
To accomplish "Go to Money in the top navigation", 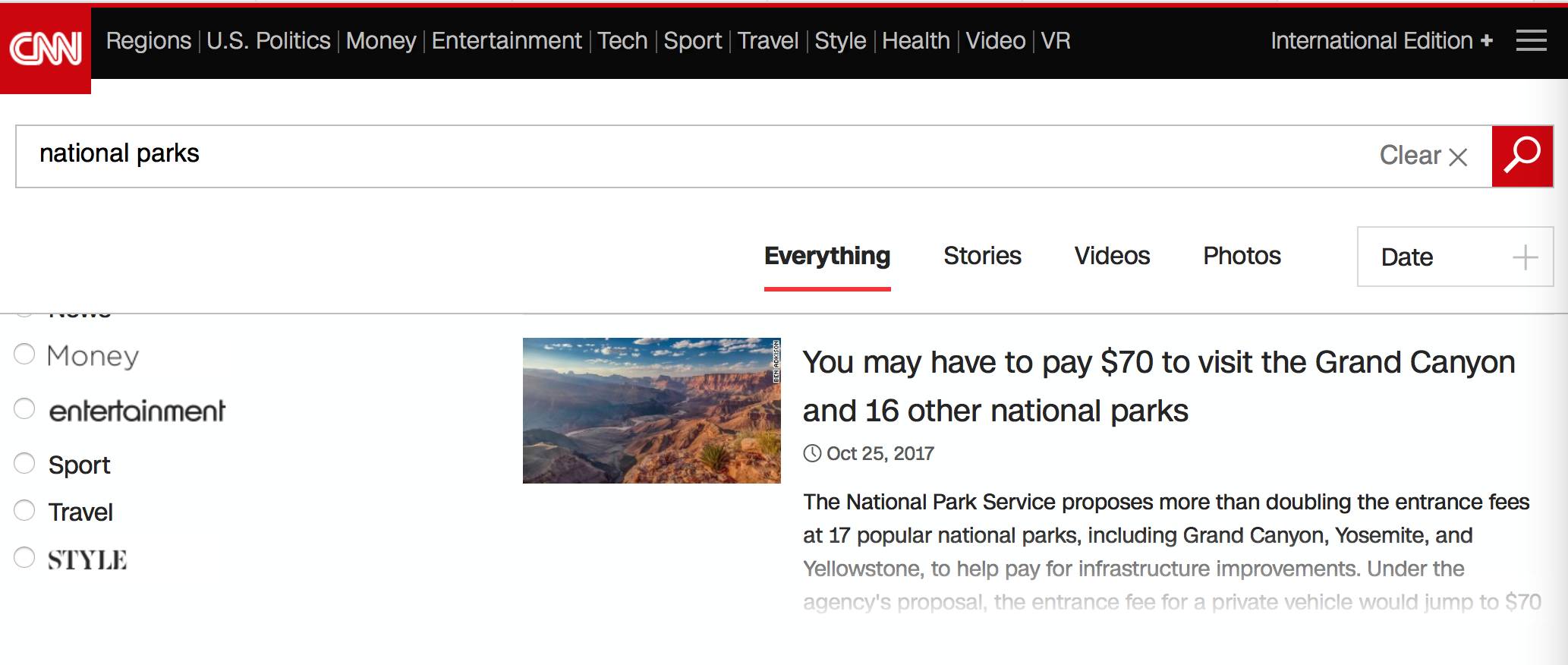I will pyautogui.click(x=381, y=41).
